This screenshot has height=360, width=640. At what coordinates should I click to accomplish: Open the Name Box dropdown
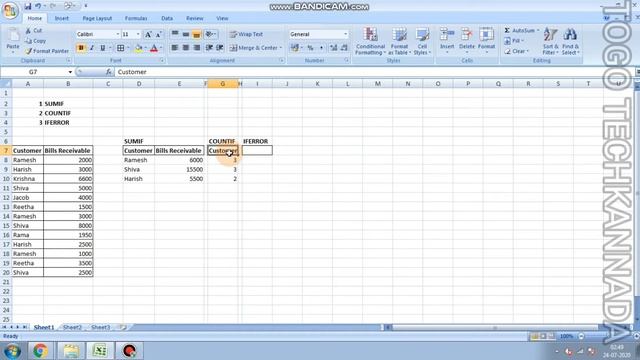(x=70, y=72)
